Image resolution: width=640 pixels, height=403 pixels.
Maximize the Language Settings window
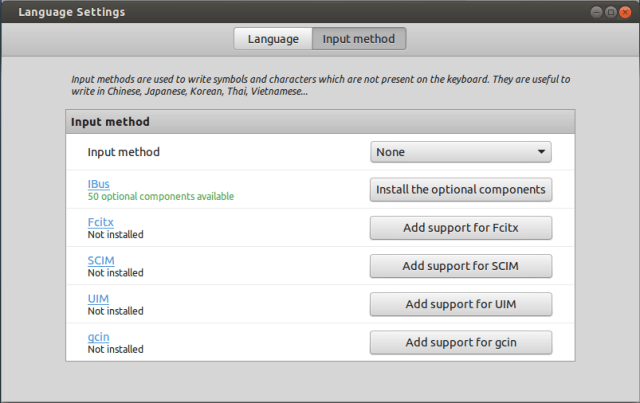point(610,12)
